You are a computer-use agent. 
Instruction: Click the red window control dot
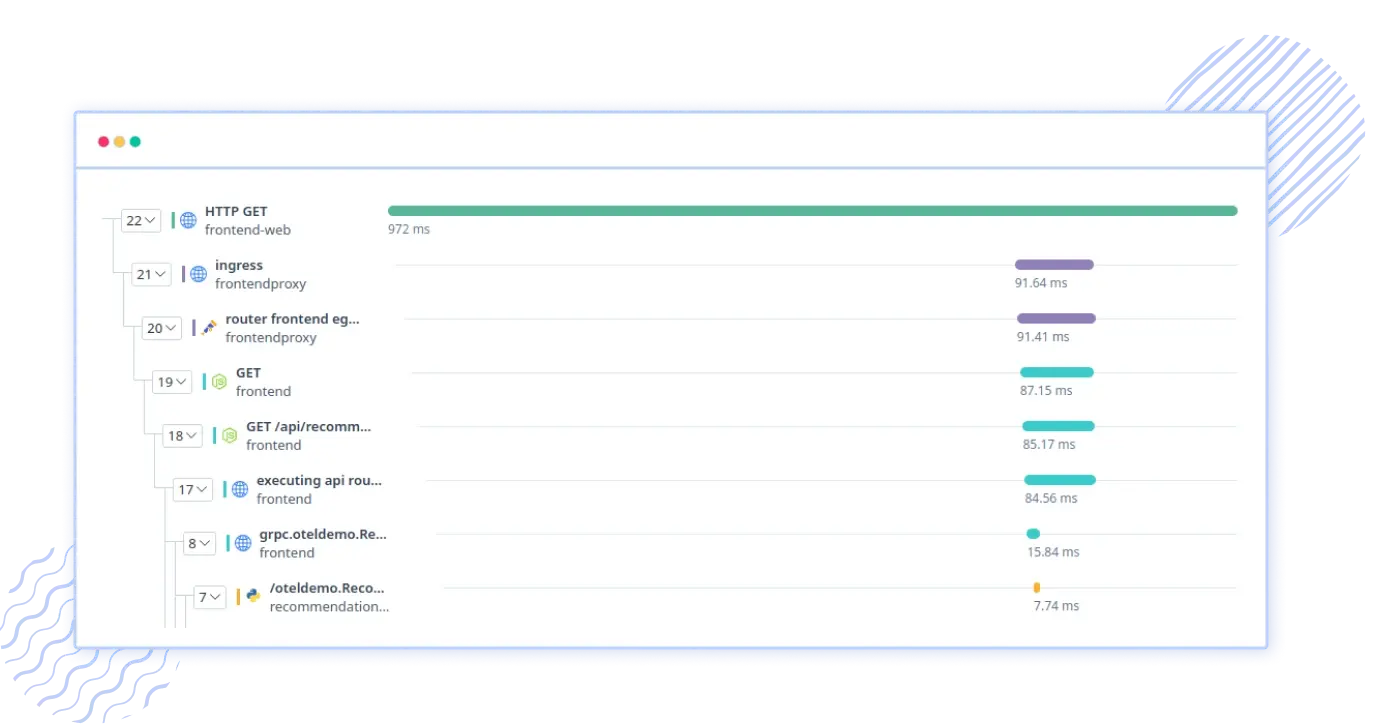tap(103, 142)
